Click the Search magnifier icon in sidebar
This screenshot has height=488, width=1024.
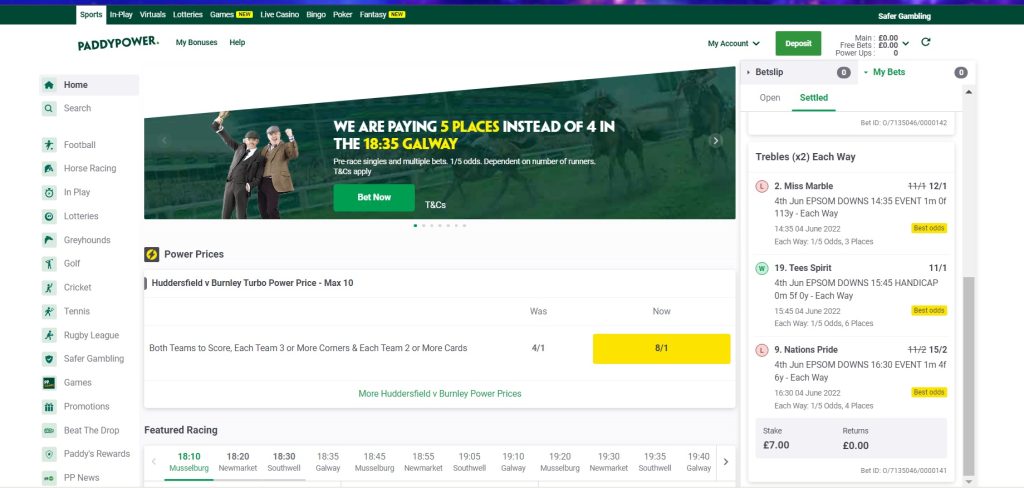pos(49,108)
